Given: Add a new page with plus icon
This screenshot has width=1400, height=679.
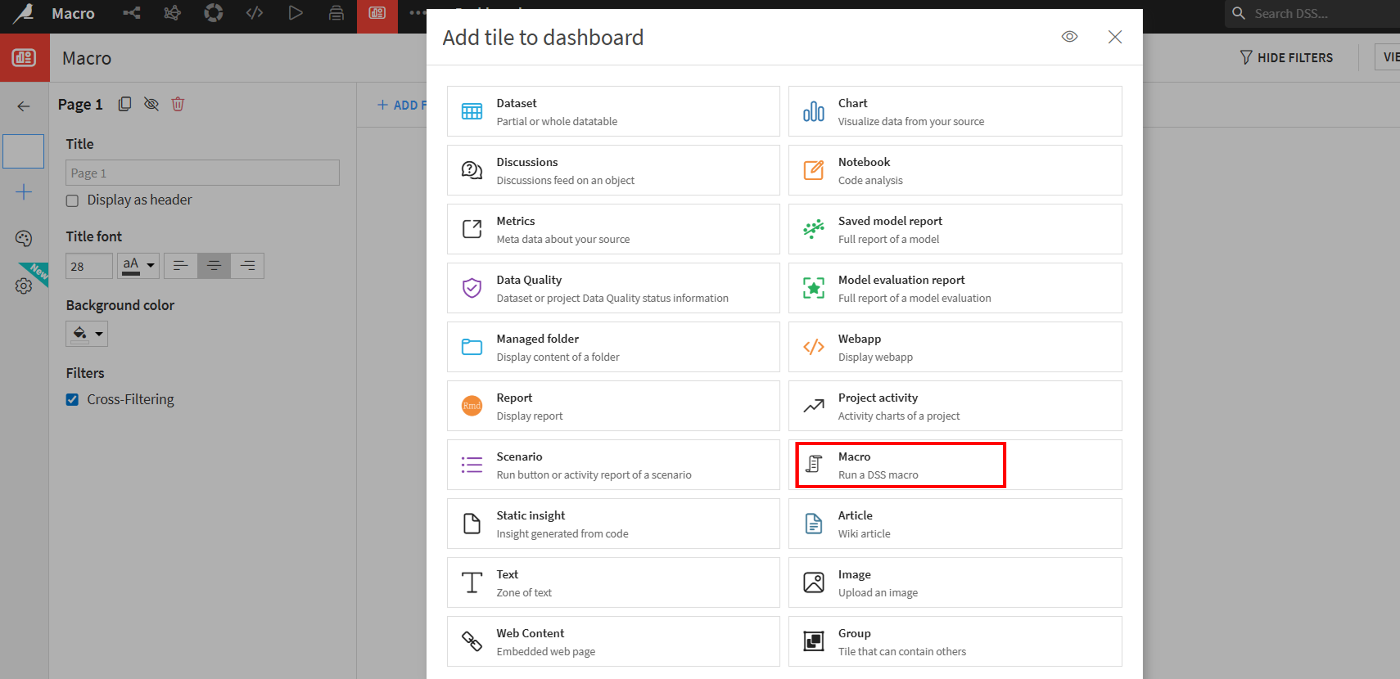Looking at the screenshot, I should click(24, 192).
